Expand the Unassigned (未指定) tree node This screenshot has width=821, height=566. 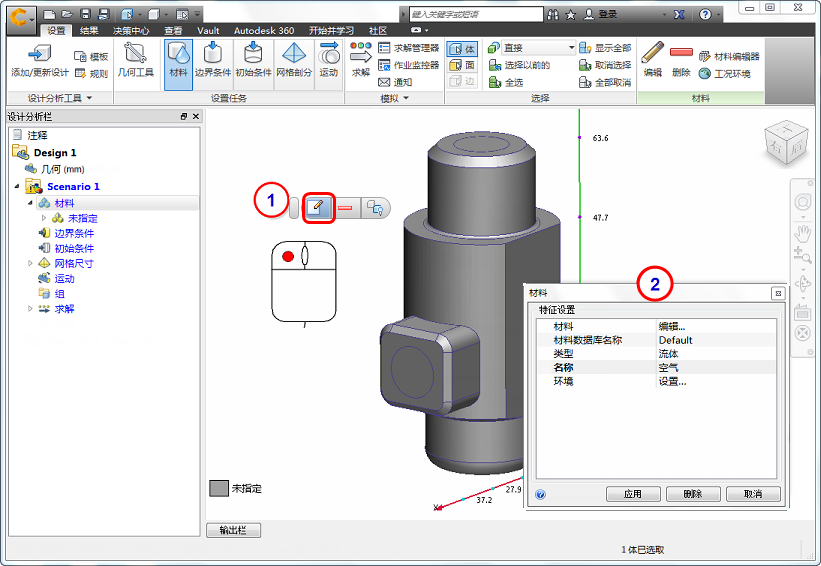[44, 218]
